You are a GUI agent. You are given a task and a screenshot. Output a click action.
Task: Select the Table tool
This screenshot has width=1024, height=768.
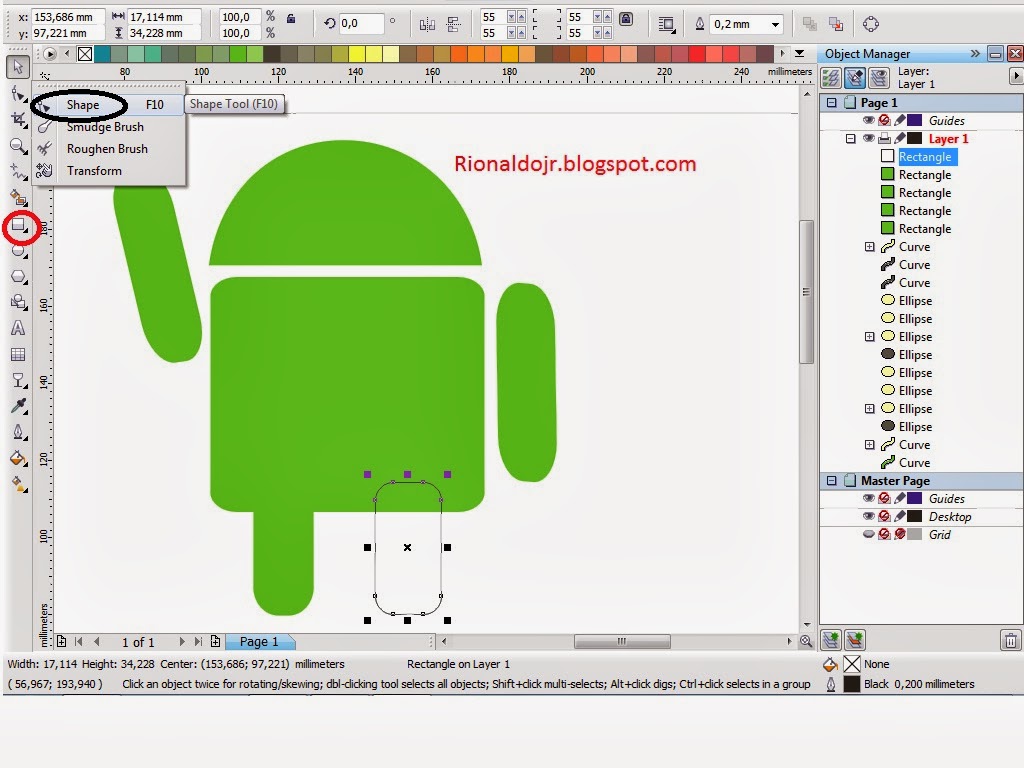[x=18, y=355]
